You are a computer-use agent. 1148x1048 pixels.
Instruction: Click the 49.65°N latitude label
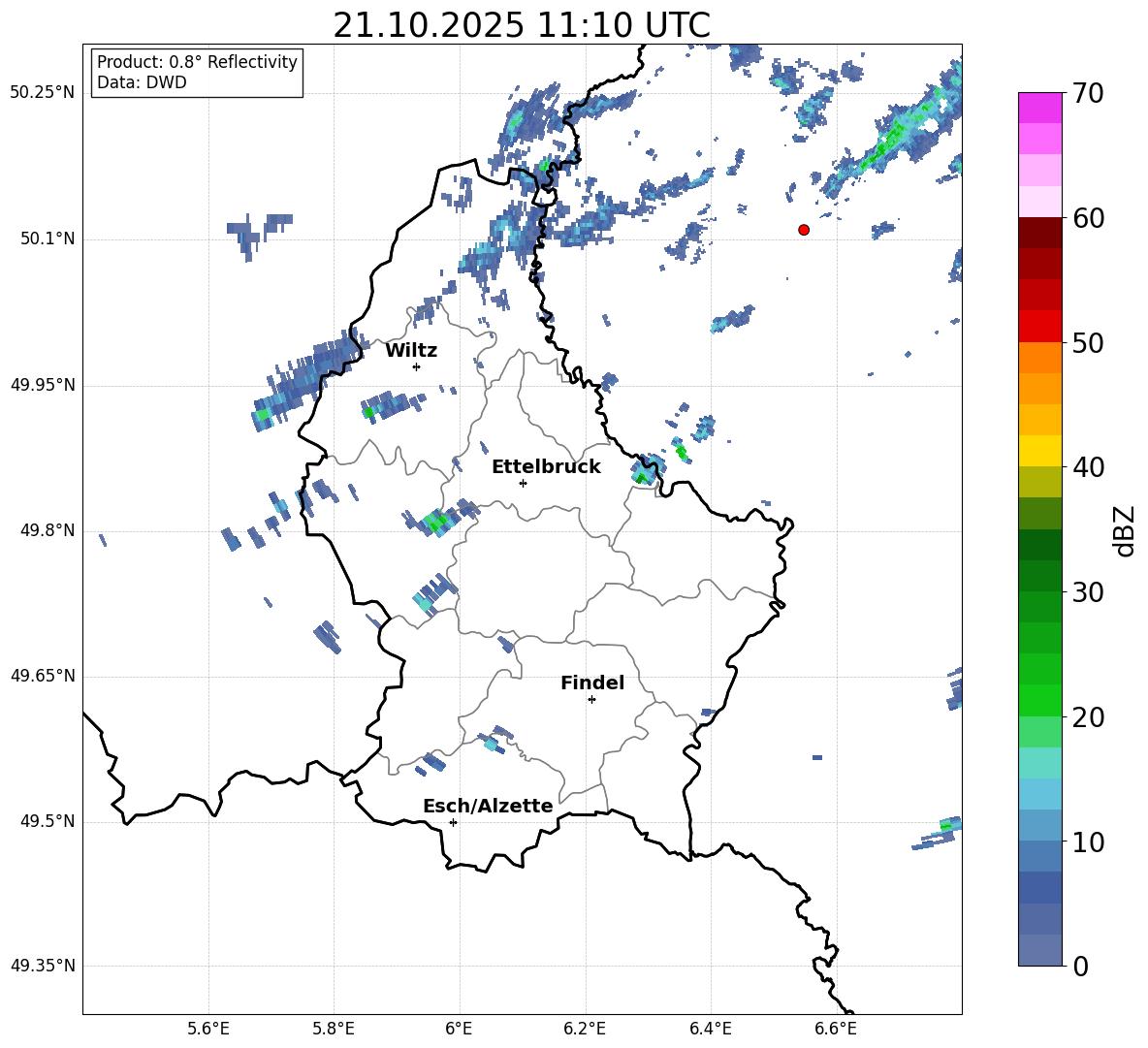[43, 677]
